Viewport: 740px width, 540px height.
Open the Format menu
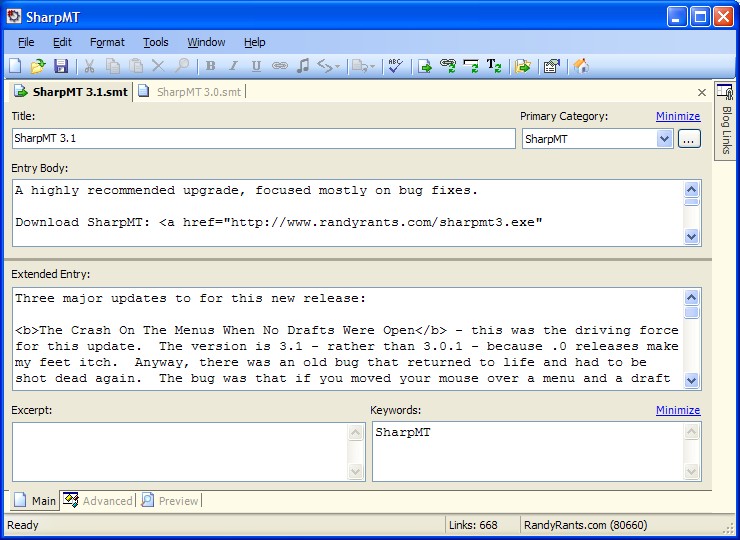click(107, 42)
